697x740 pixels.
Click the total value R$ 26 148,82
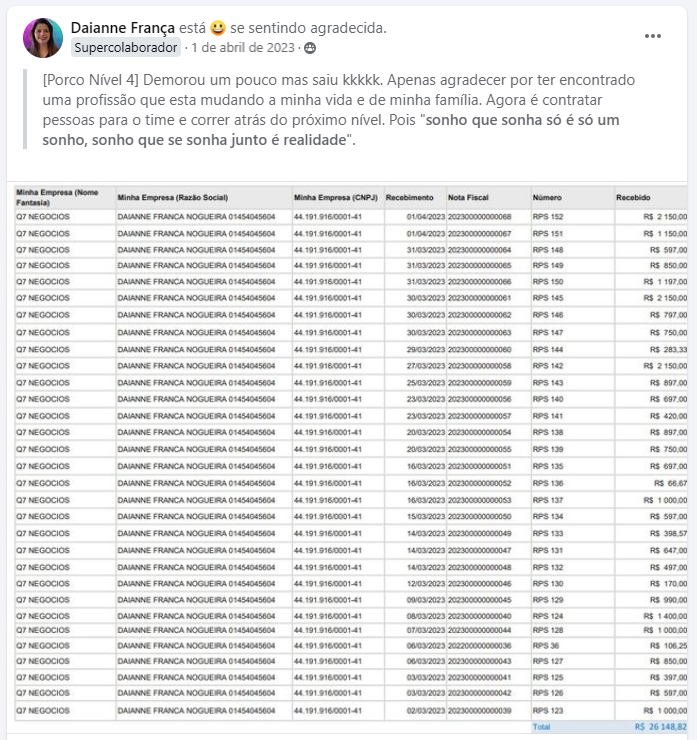661,727
